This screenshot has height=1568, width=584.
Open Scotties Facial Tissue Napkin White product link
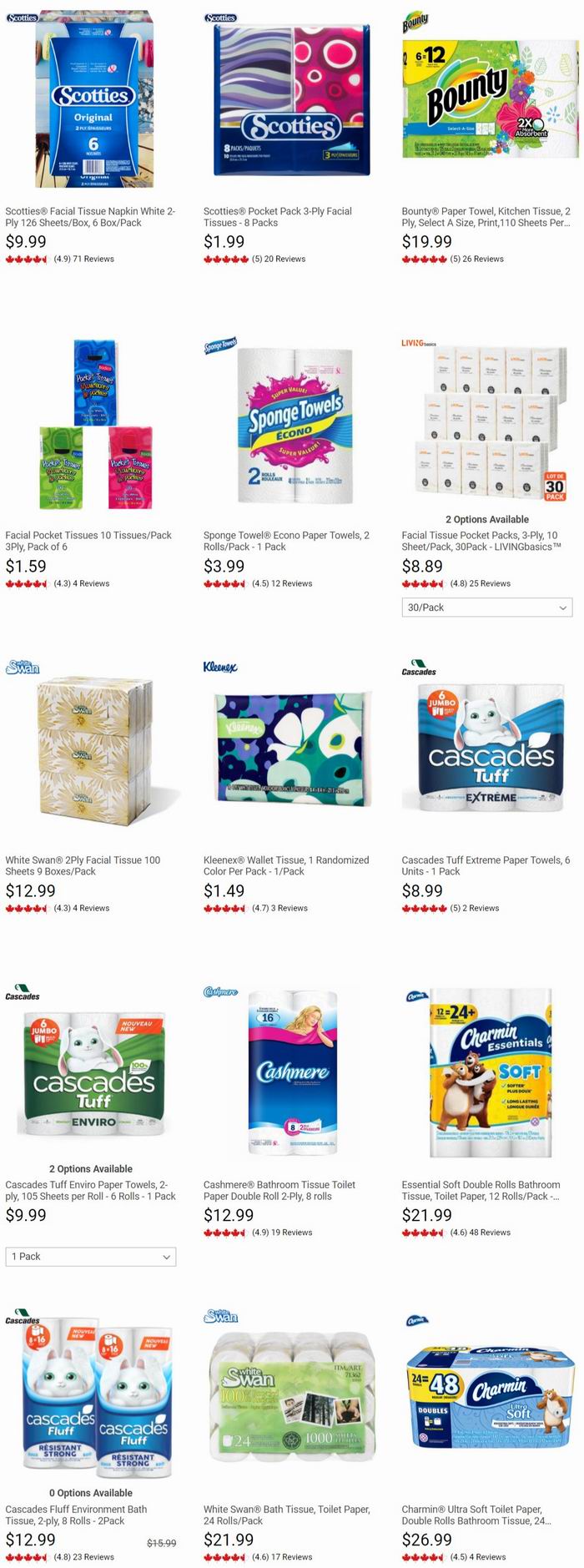tap(90, 217)
